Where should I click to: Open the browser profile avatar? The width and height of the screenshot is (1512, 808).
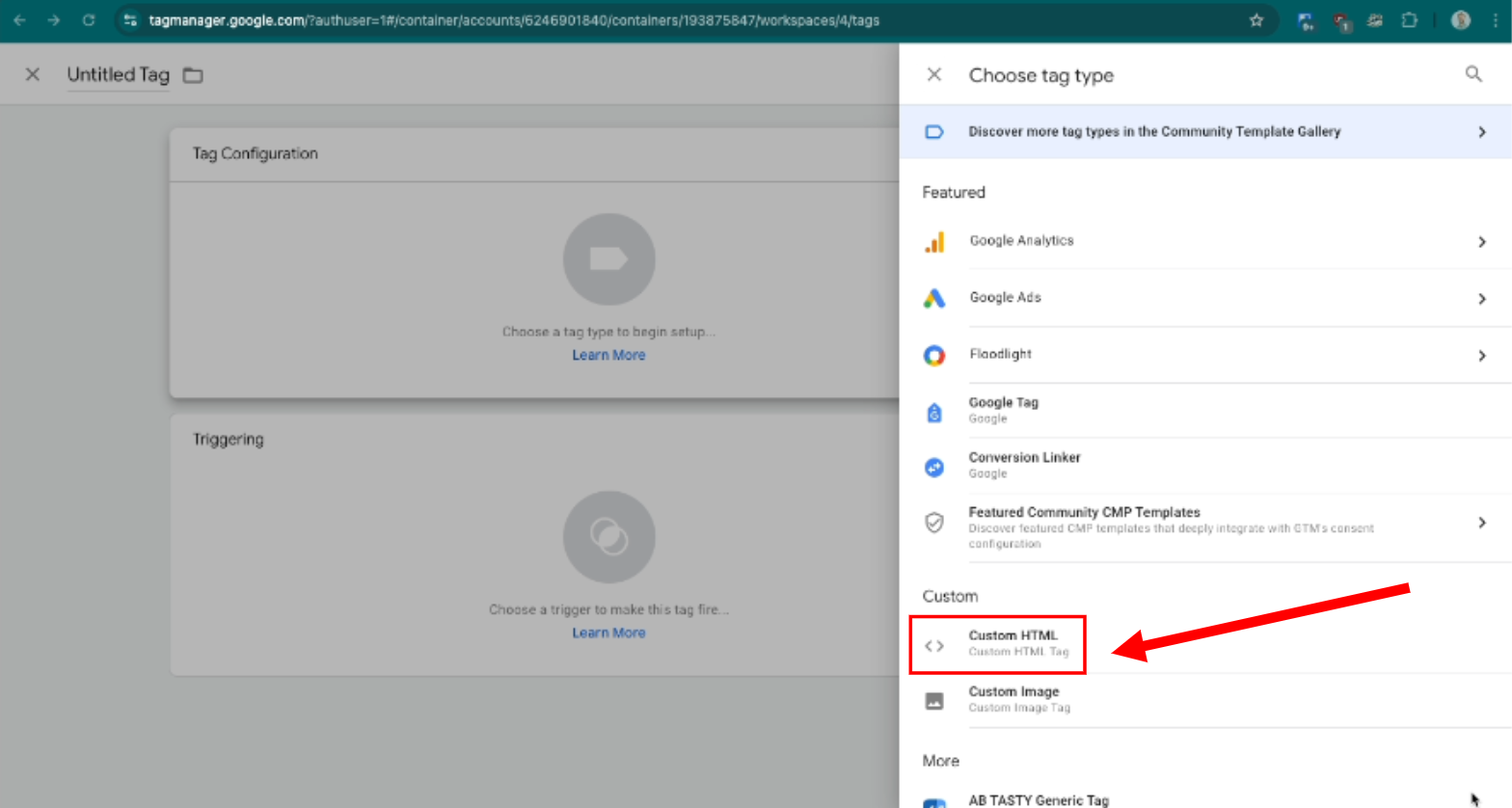tap(1461, 20)
